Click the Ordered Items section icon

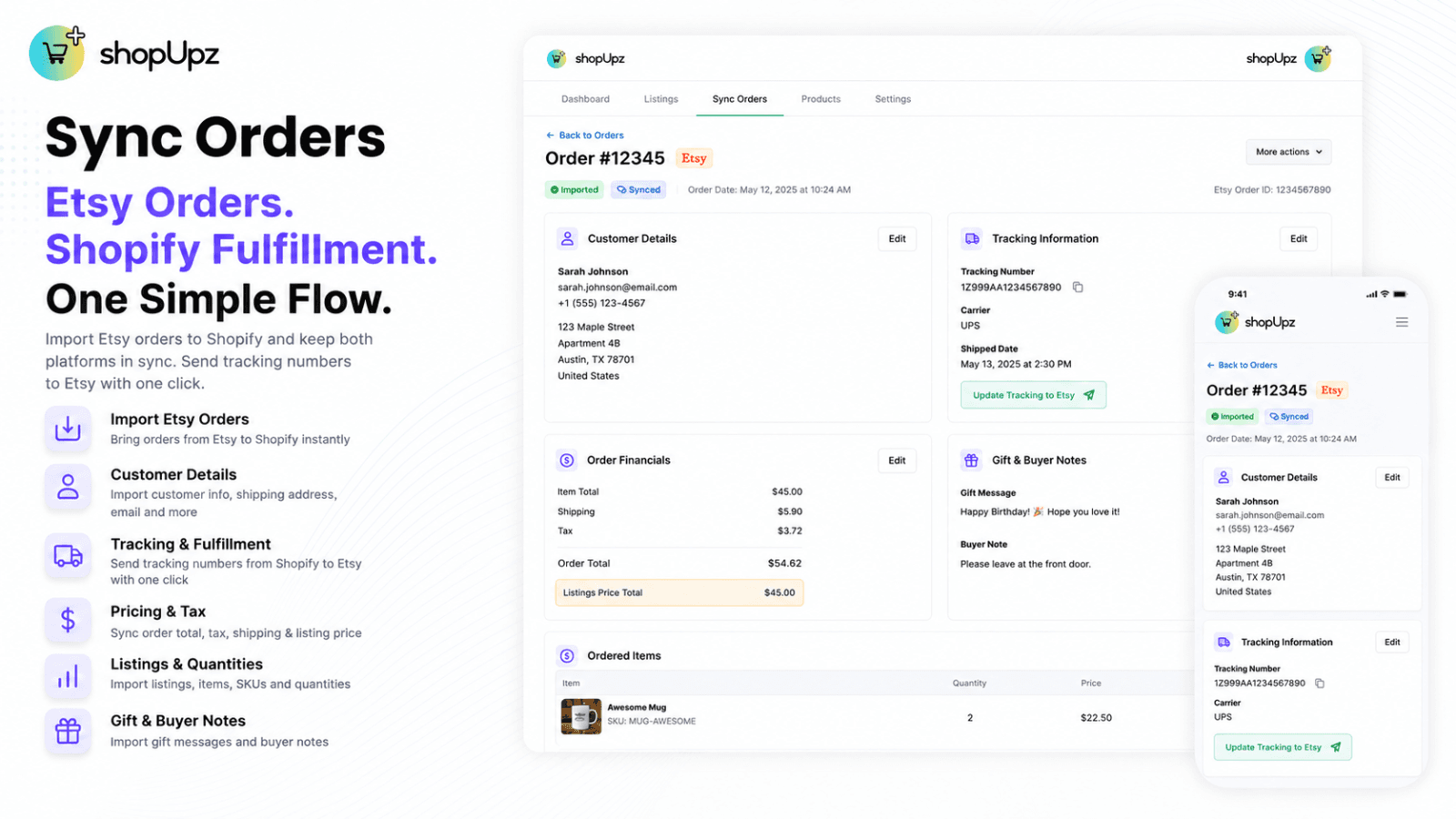567,655
